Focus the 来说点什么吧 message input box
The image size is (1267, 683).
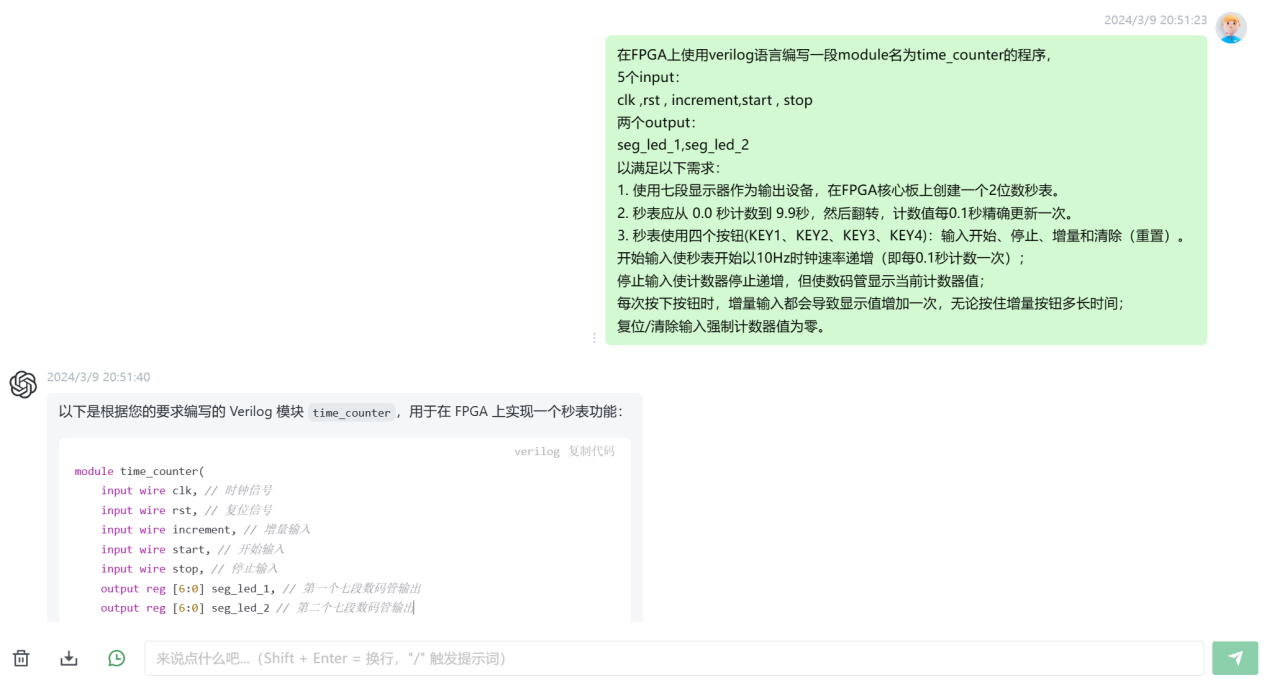[x=674, y=658]
